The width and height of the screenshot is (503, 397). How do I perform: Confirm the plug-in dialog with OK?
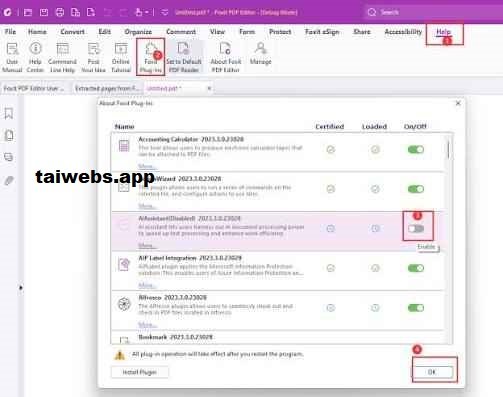click(x=432, y=372)
